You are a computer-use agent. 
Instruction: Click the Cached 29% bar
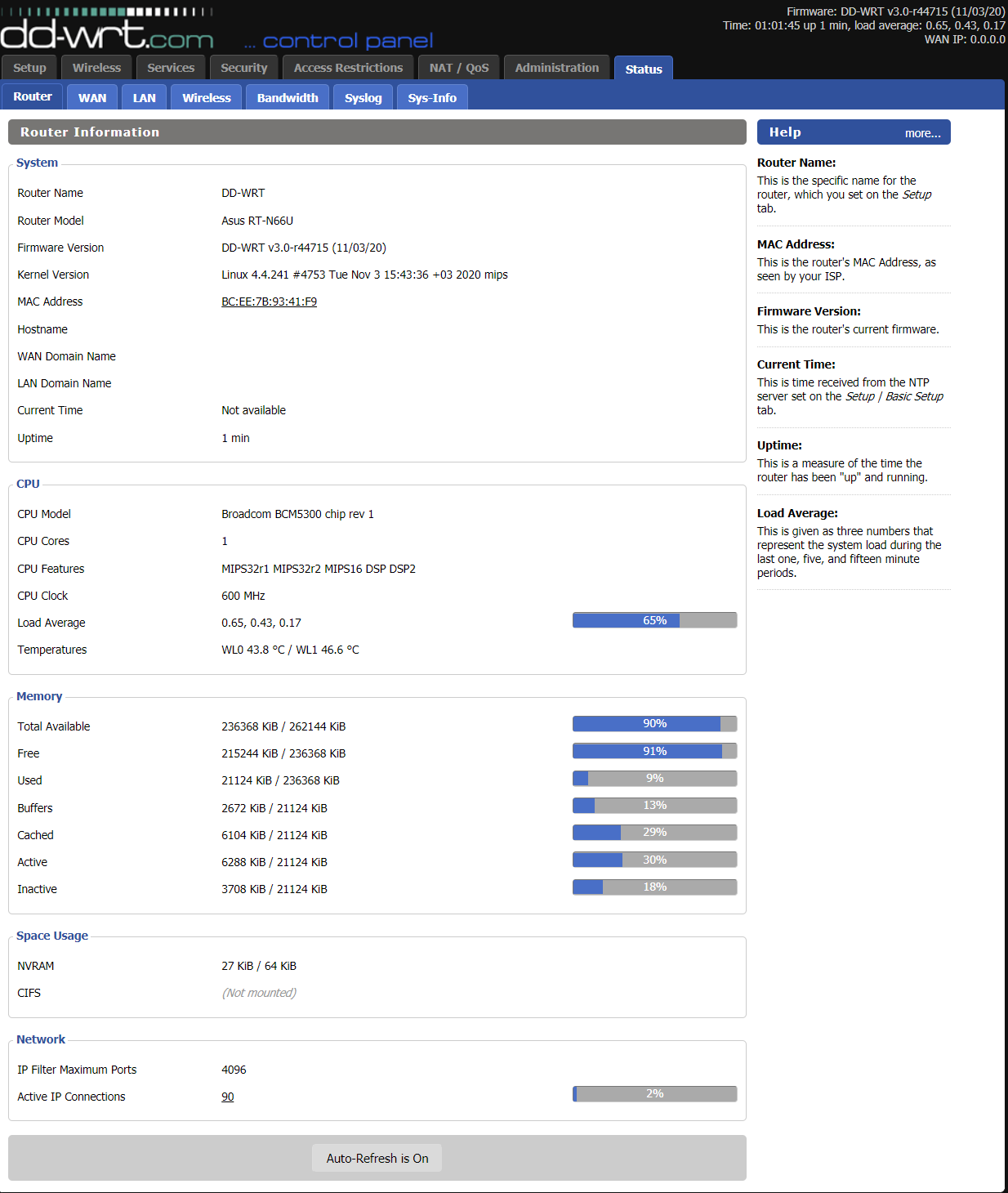655,832
